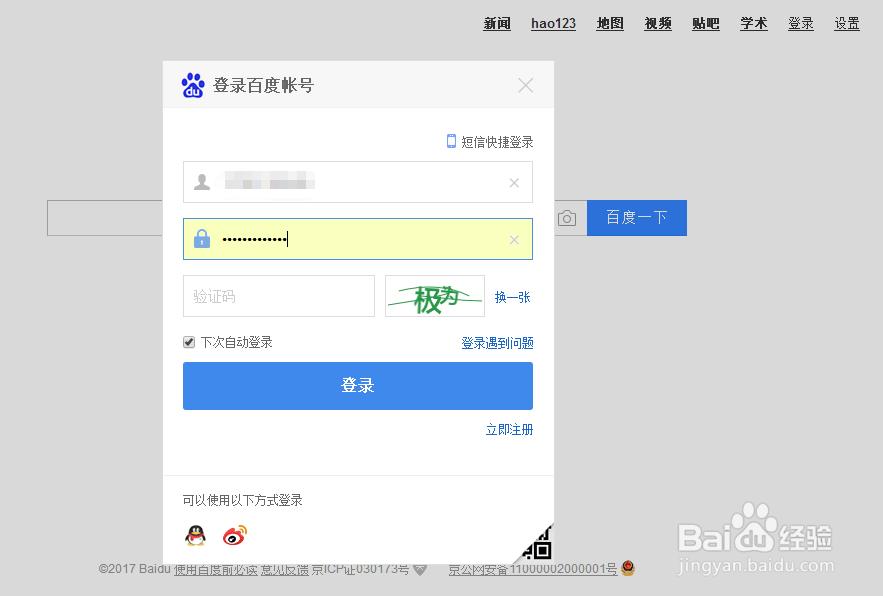
Task: Open 学术 in top navigation
Action: coord(754,24)
